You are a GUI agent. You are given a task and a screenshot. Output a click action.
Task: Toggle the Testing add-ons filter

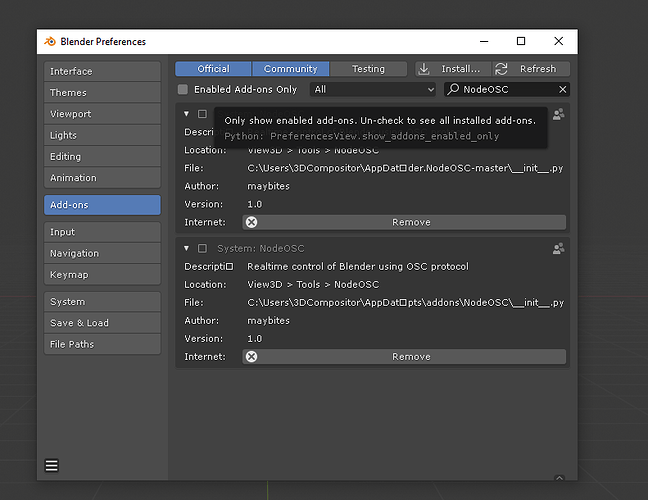(368, 69)
